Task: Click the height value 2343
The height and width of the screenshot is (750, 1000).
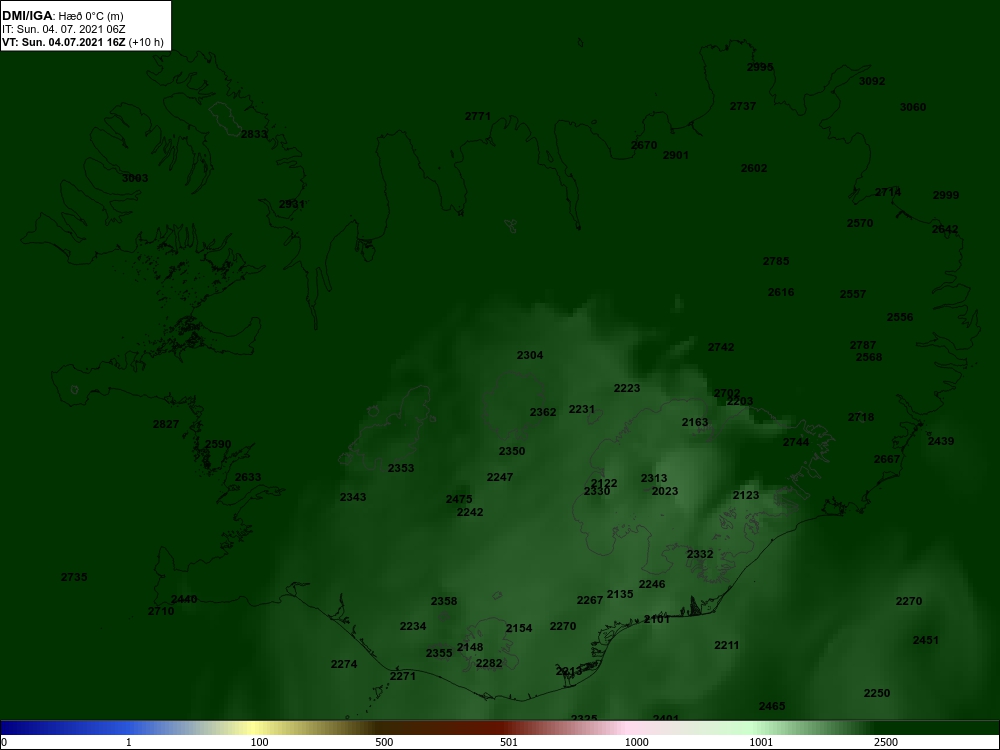Action: (353, 497)
